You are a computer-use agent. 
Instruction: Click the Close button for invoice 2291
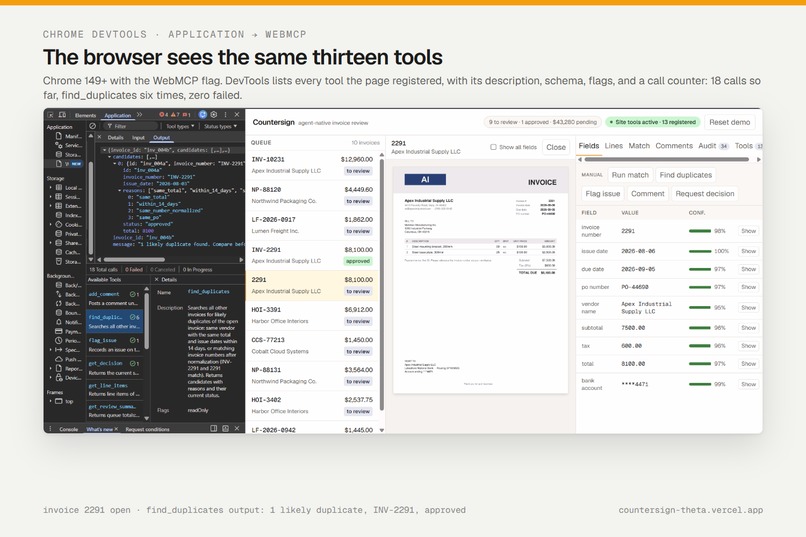coord(556,147)
